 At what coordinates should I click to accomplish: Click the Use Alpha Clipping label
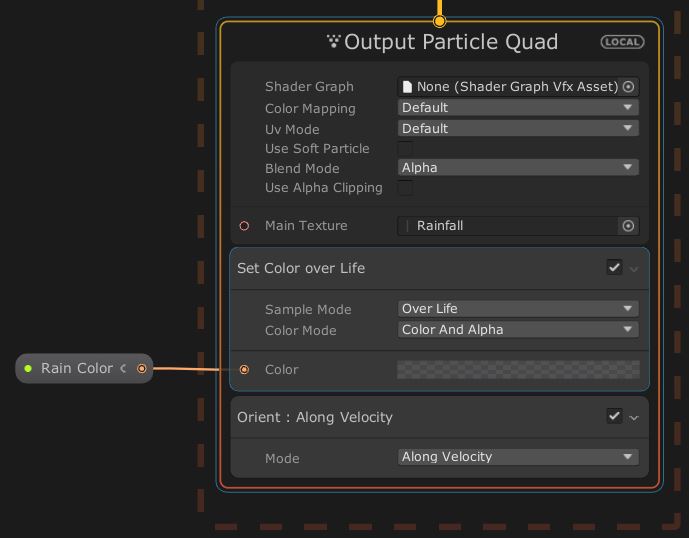(324, 188)
